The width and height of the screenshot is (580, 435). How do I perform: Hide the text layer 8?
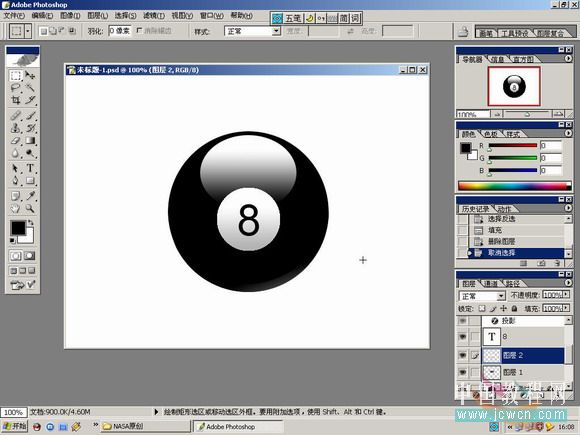tap(463, 337)
